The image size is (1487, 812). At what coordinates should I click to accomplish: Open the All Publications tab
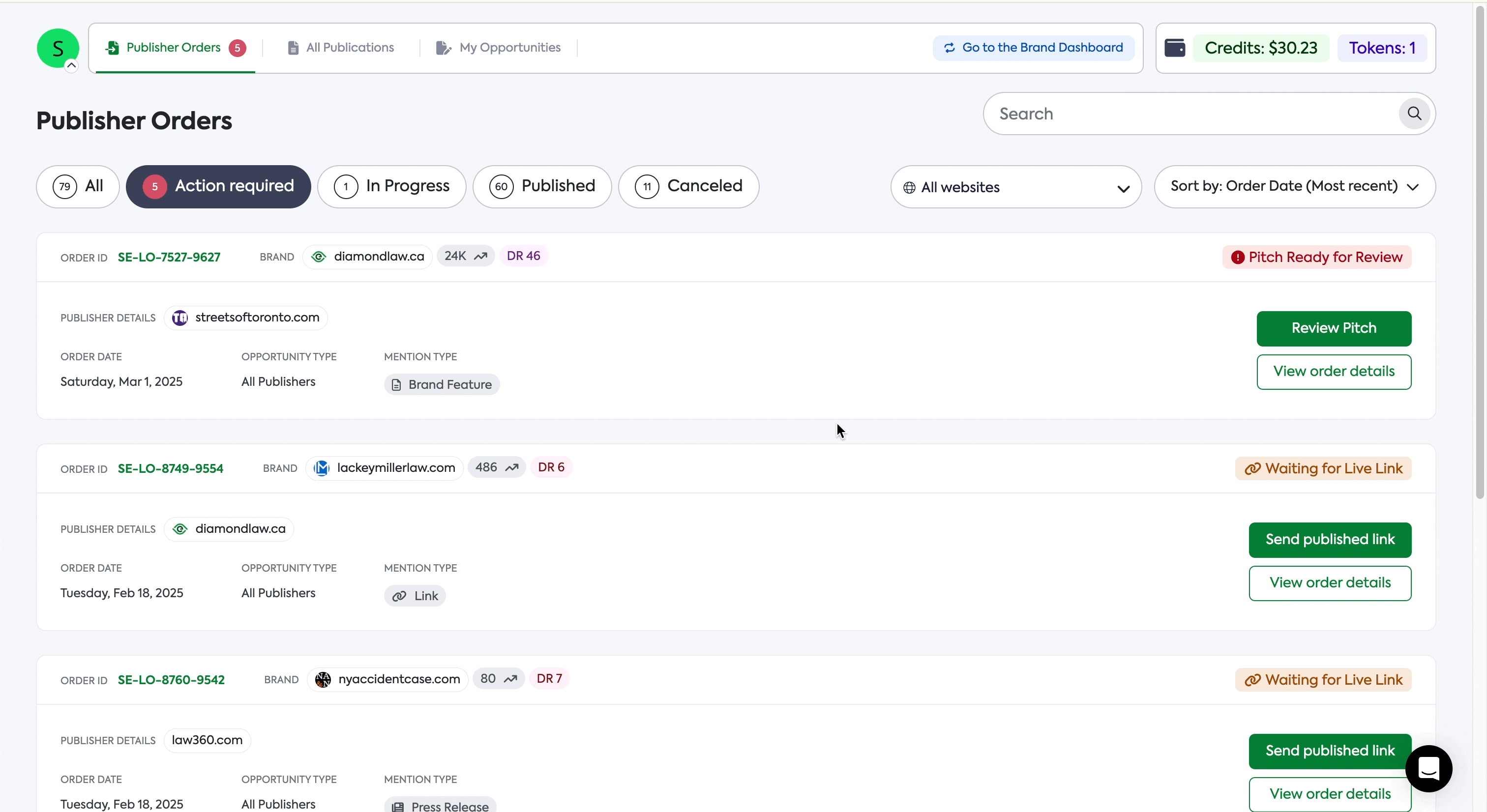tap(341, 47)
